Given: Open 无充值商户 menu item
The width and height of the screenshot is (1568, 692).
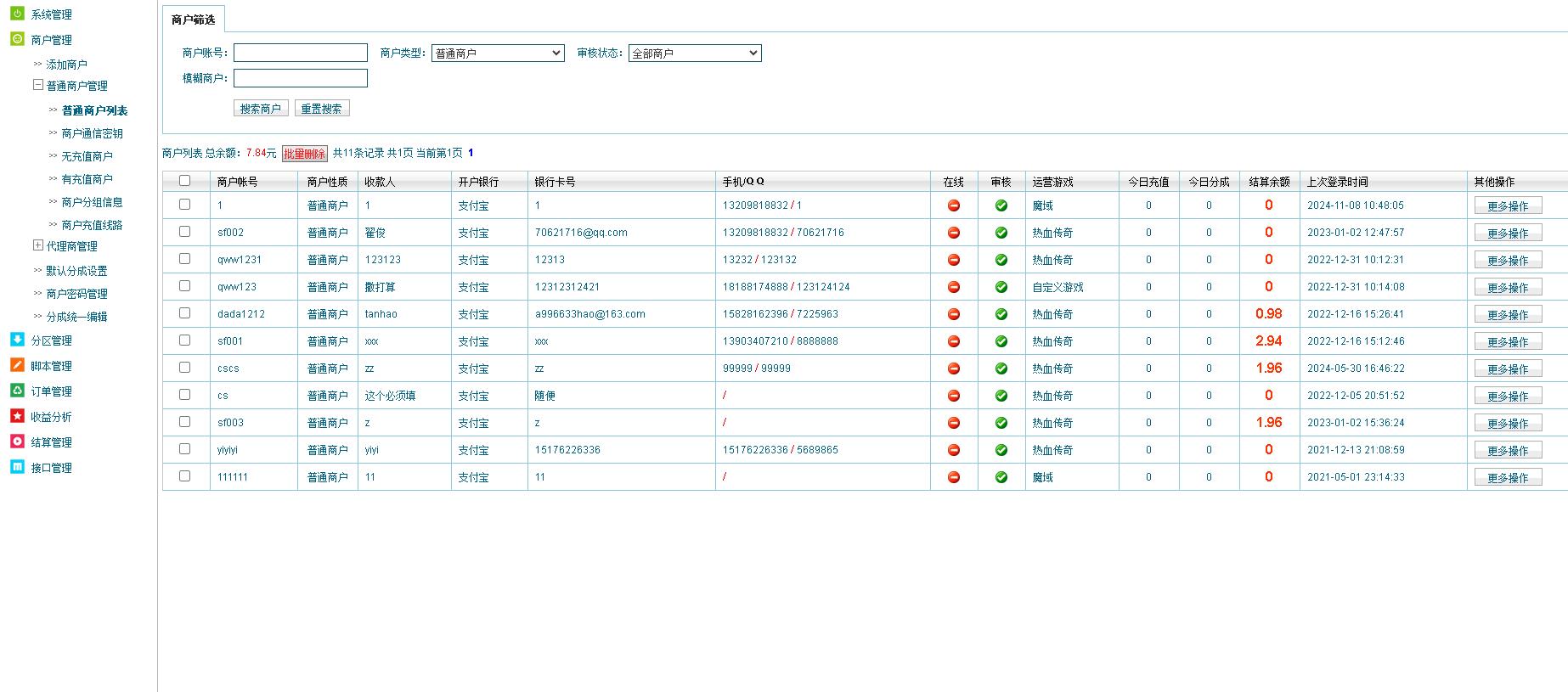Looking at the screenshot, I should (87, 156).
